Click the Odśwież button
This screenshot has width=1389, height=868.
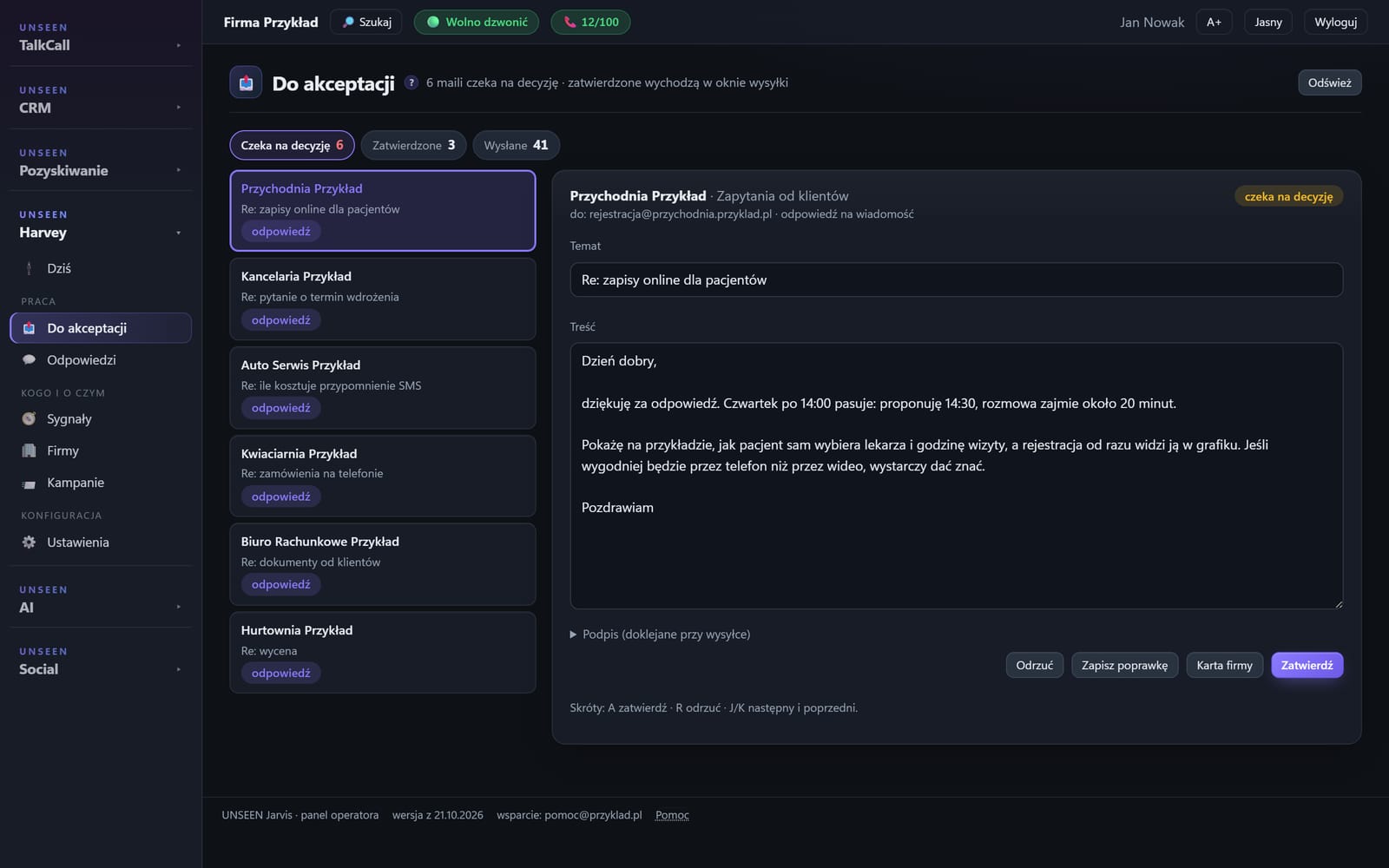(1329, 82)
